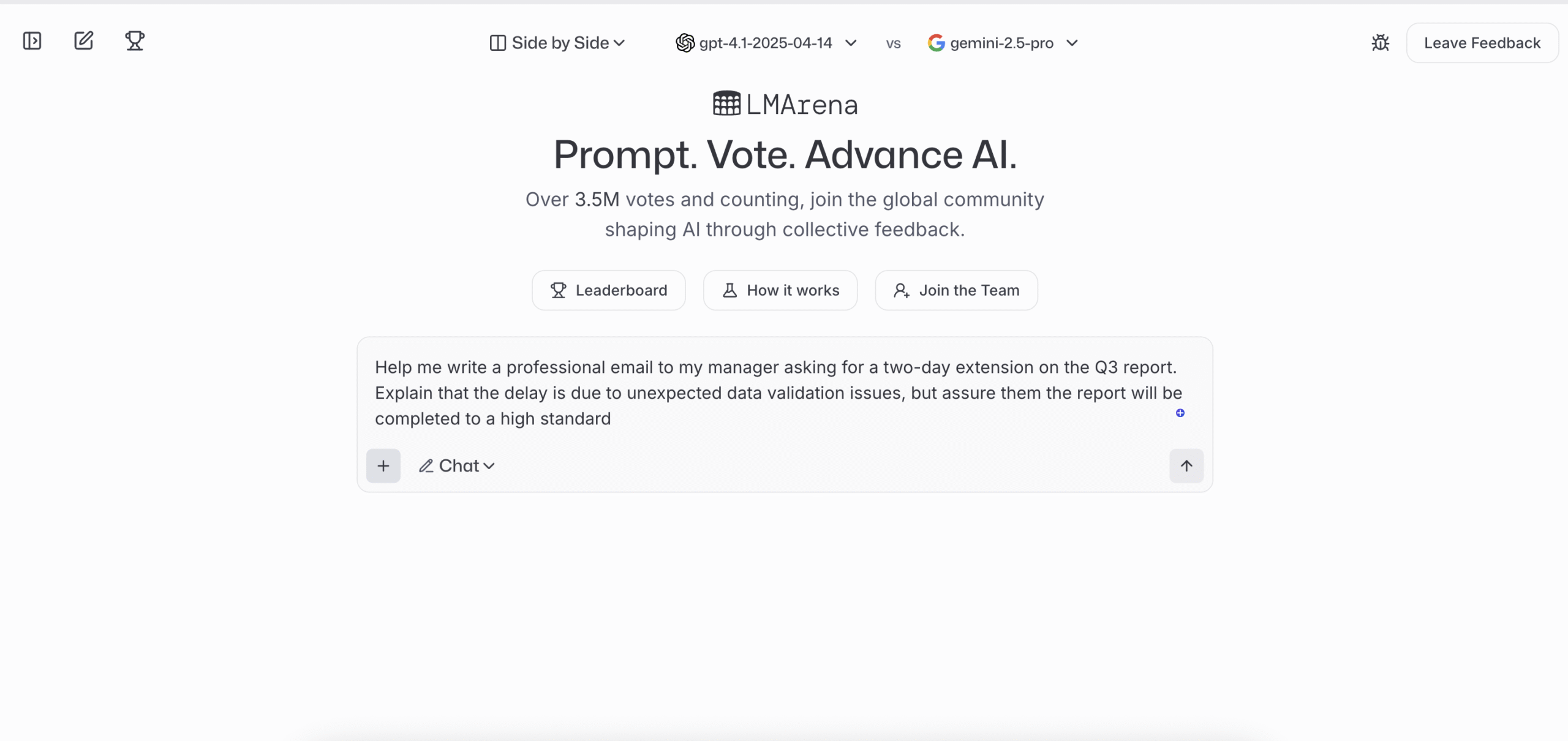
Task: Click the small blue circle in the prompt box
Action: click(x=1180, y=413)
